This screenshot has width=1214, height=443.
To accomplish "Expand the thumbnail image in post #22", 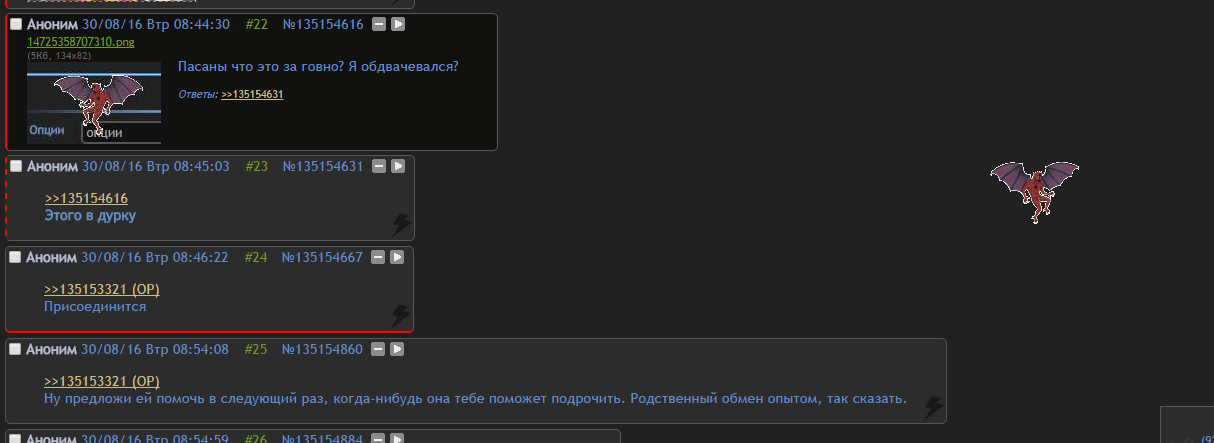I will (94, 104).
